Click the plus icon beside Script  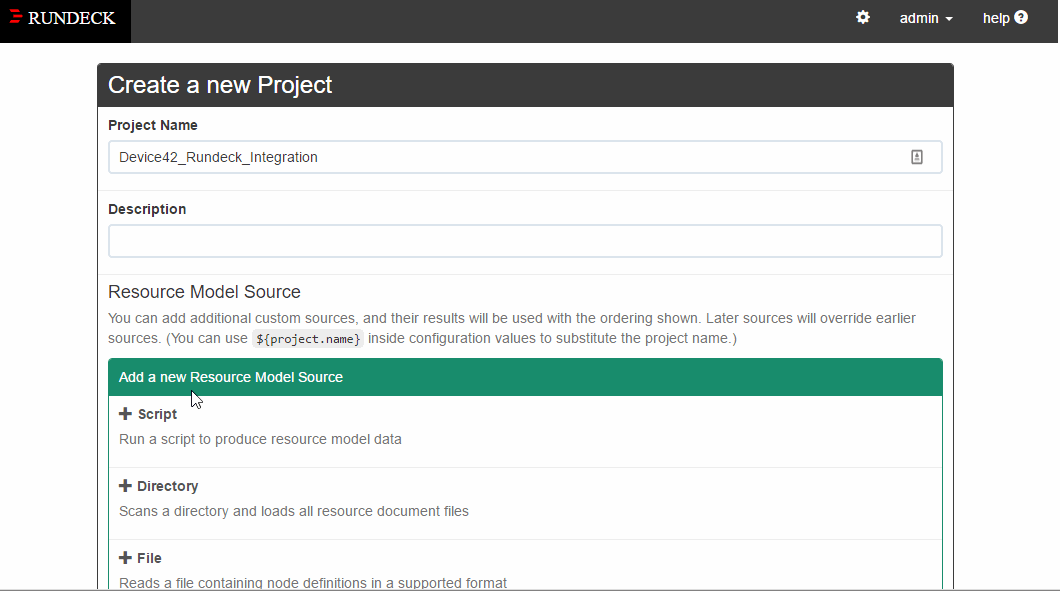(126, 414)
